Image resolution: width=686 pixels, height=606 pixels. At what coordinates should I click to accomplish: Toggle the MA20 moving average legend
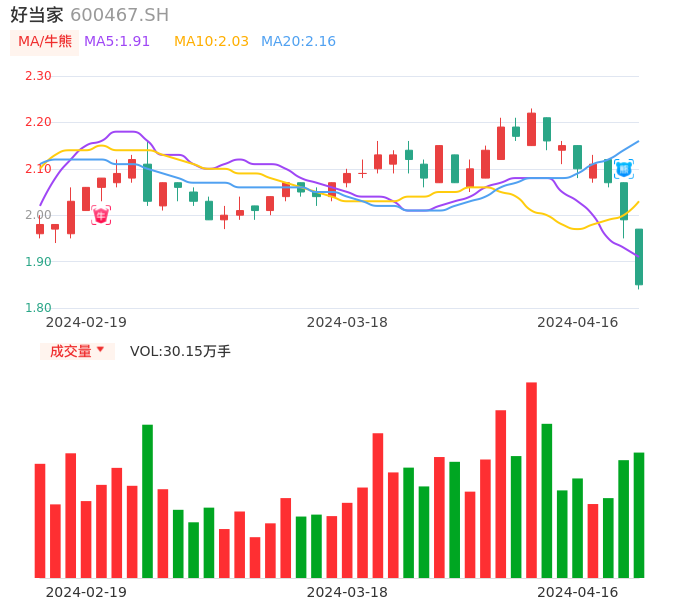coord(298,42)
